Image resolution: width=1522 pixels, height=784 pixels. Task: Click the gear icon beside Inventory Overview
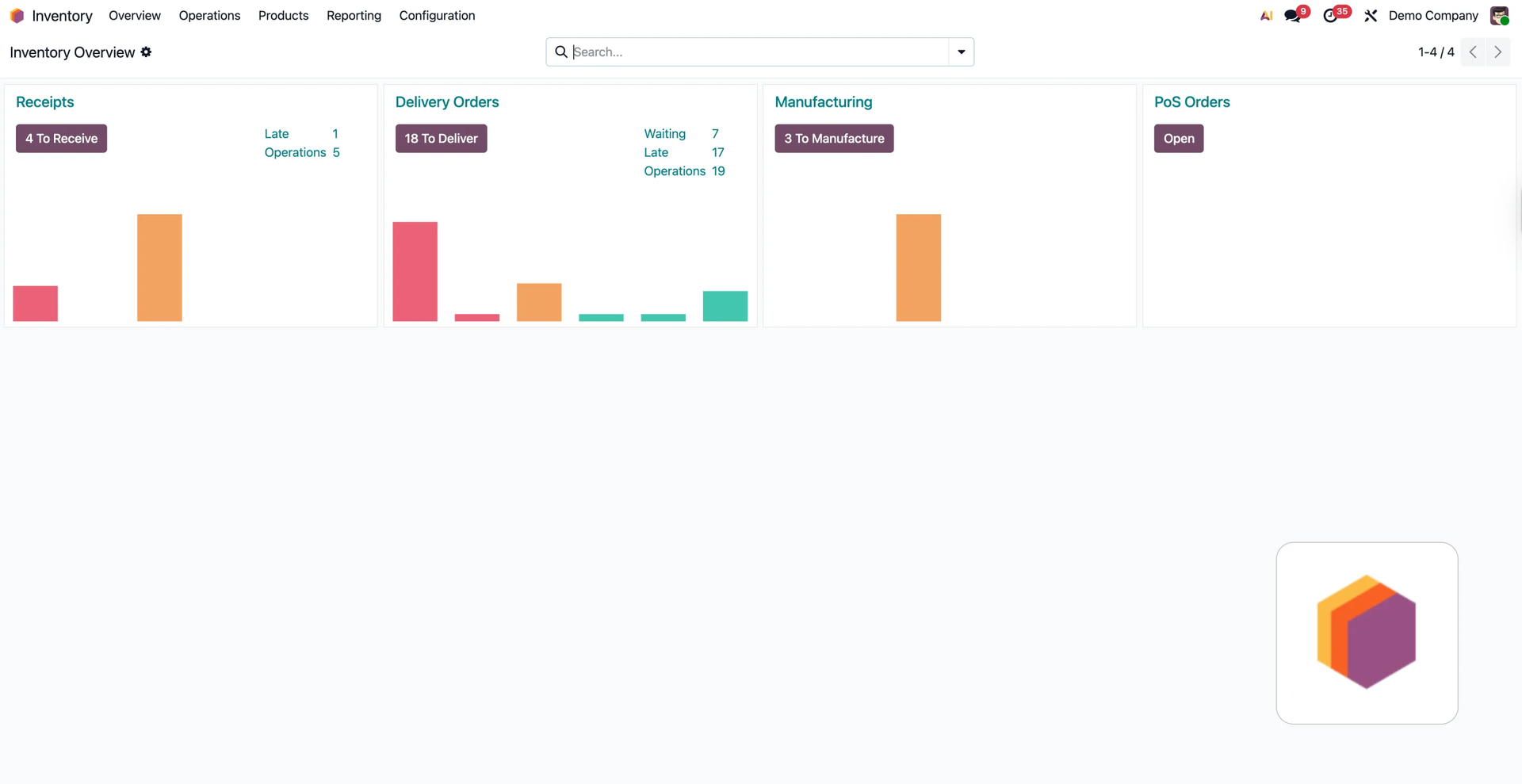(x=146, y=52)
